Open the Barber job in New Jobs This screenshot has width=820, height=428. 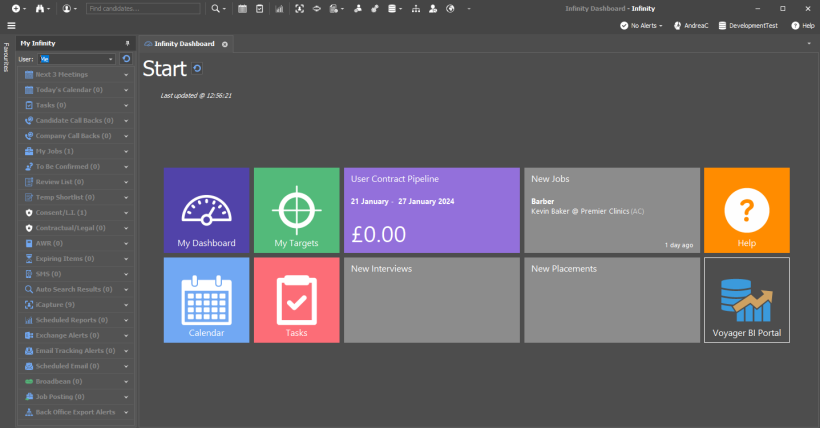pos(542,200)
